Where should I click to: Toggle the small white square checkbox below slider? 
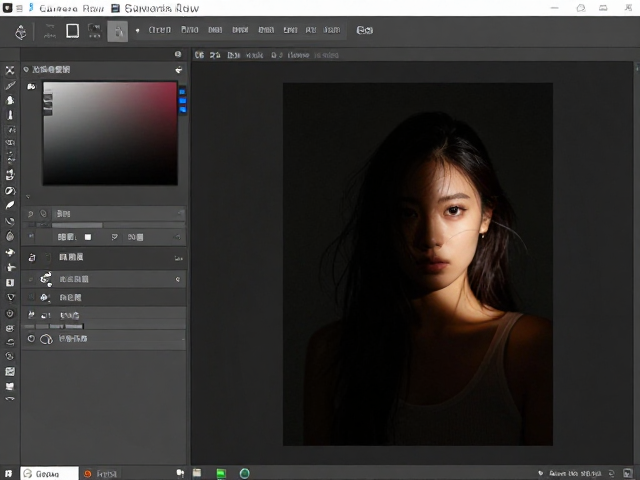point(88,237)
